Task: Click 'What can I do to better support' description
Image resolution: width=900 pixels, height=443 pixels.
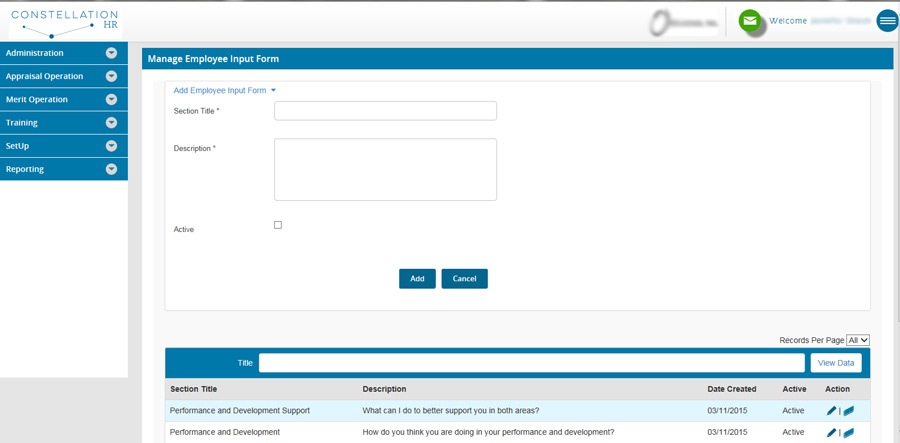Action: (x=451, y=410)
